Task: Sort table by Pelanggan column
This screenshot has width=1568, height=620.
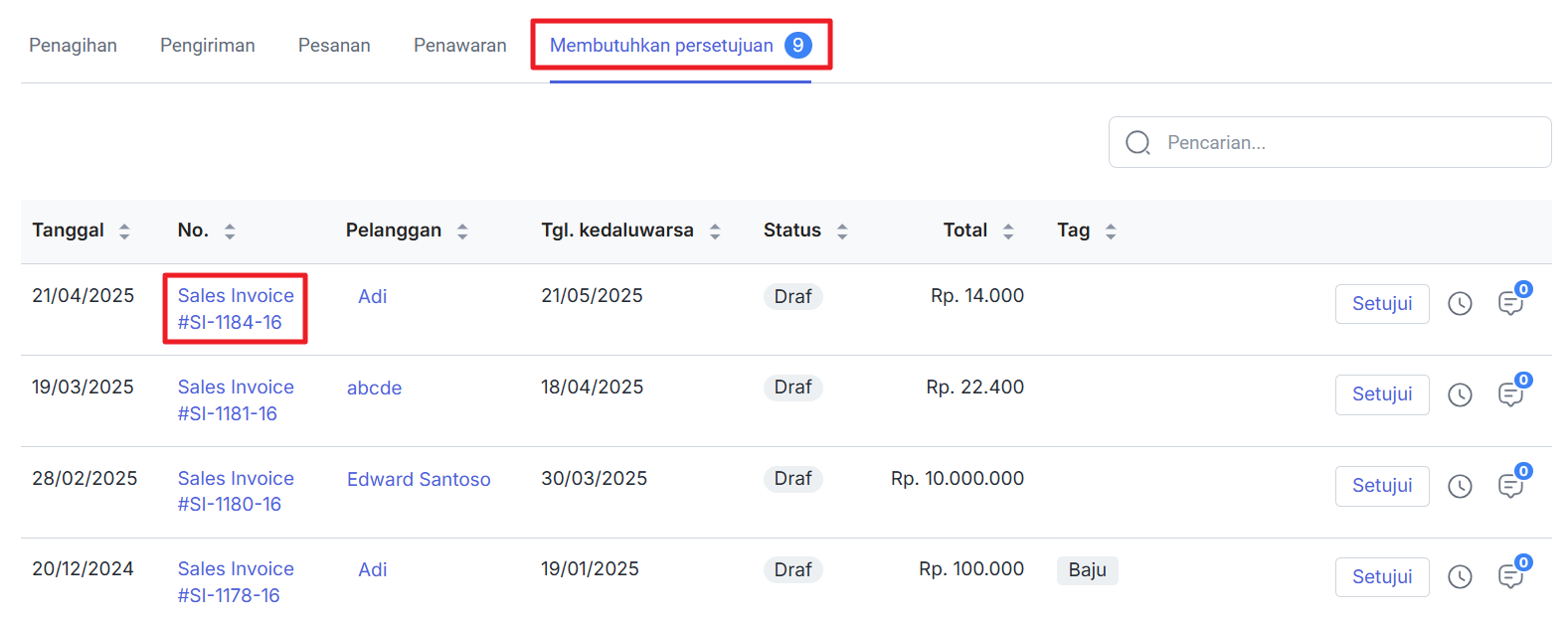Action: point(462,232)
